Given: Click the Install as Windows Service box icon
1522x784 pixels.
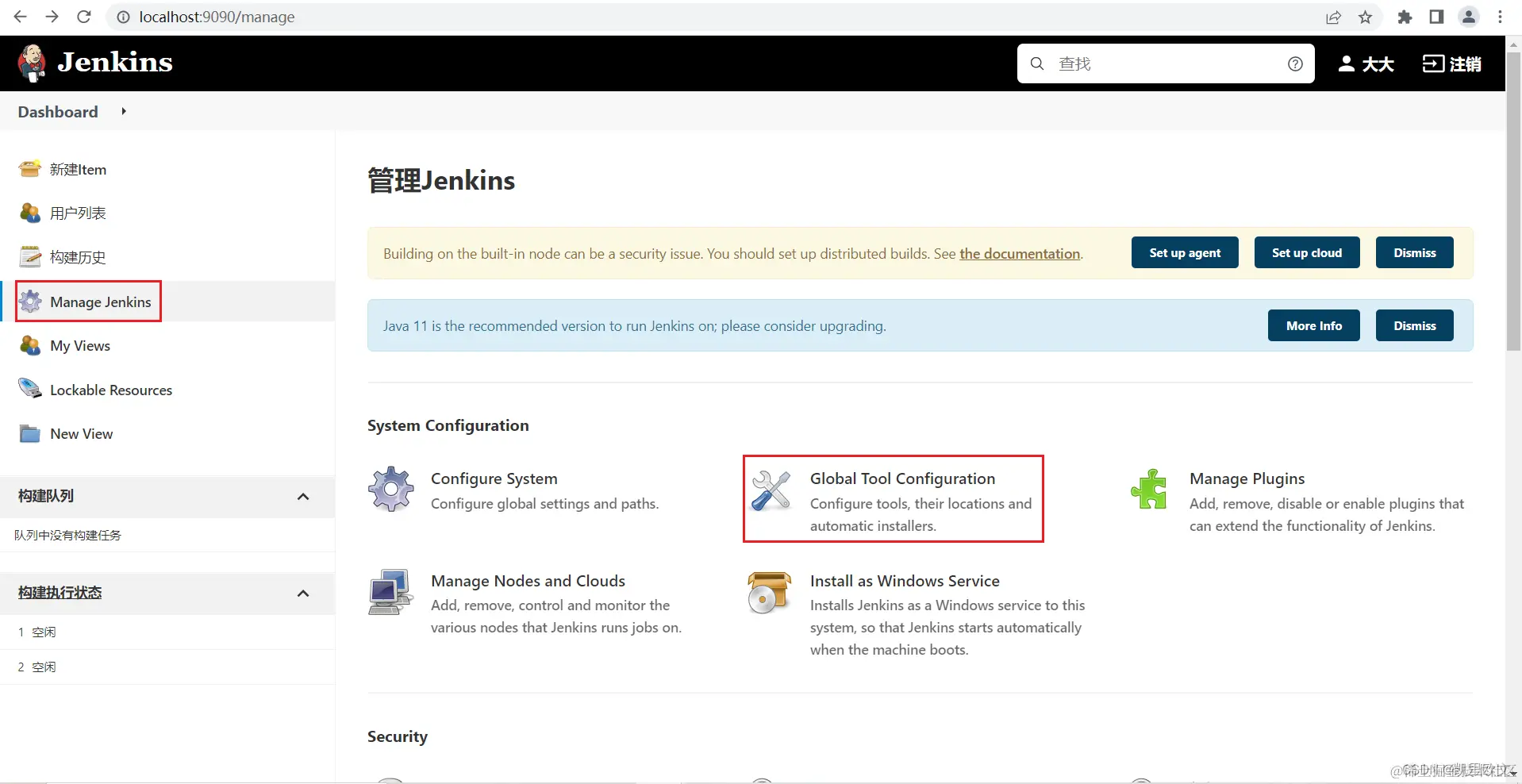Looking at the screenshot, I should coord(769,593).
